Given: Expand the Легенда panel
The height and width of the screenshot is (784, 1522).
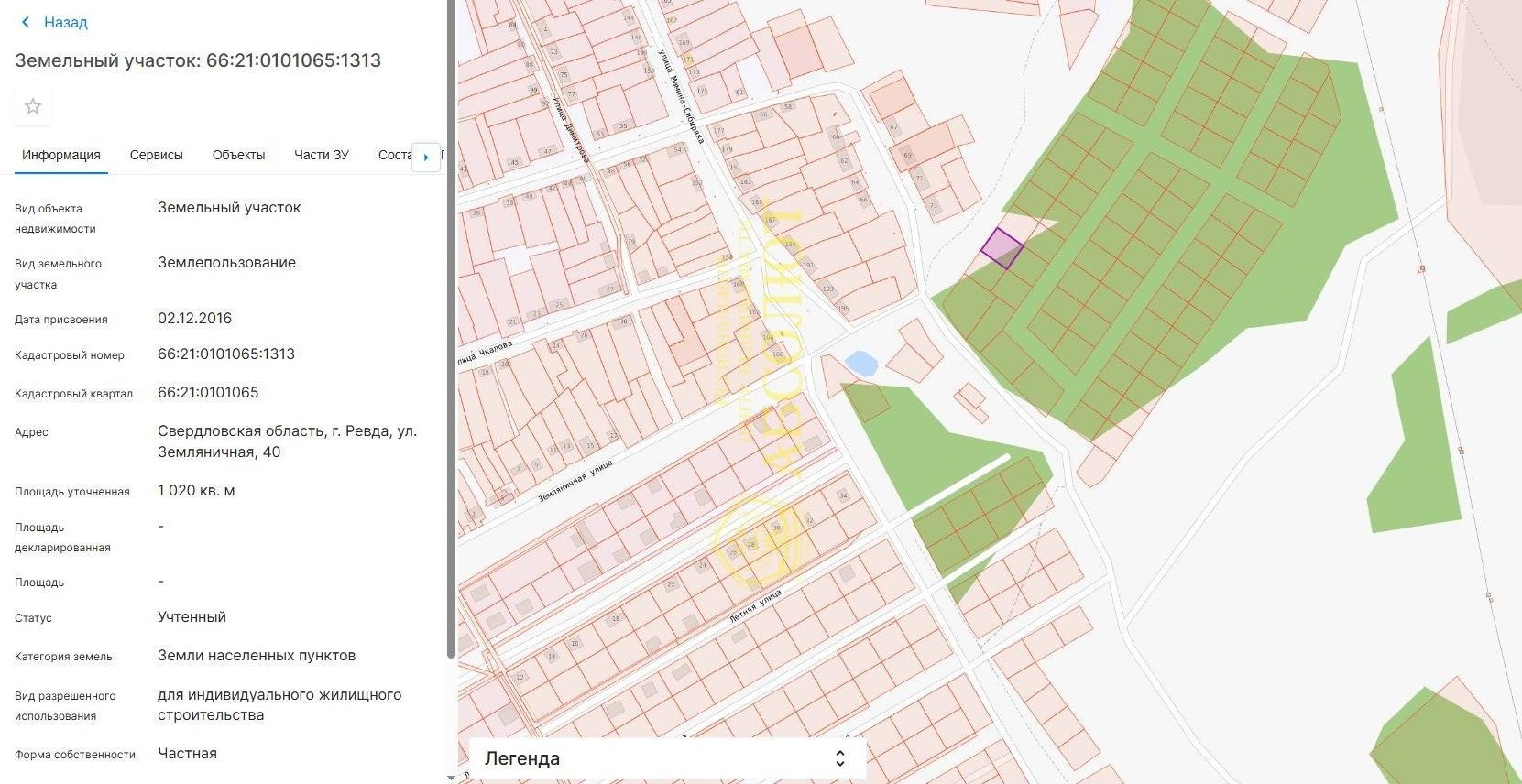Looking at the screenshot, I should 668,758.
